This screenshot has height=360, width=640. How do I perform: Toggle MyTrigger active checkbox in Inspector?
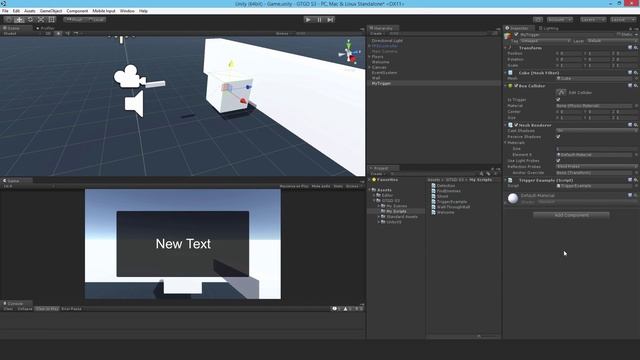point(516,35)
